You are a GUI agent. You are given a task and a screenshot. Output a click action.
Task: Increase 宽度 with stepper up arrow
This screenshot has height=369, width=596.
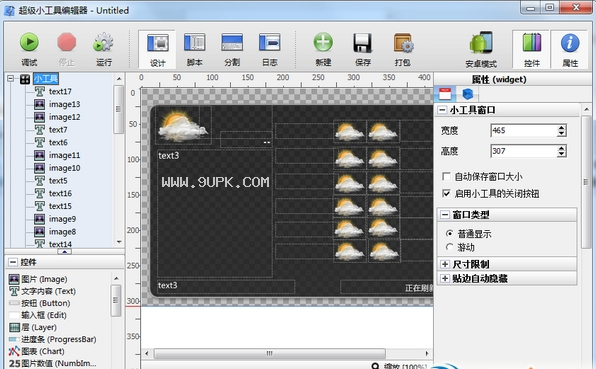(x=561, y=128)
